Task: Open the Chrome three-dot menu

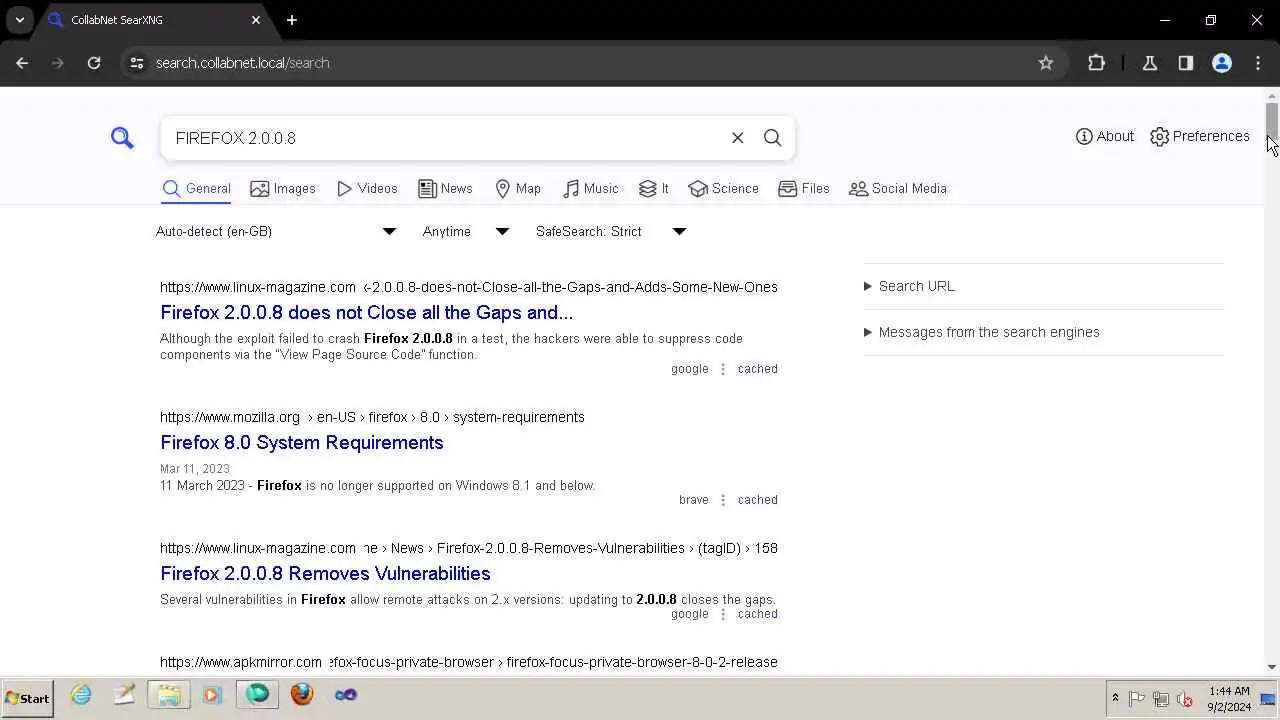Action: 1258,63
